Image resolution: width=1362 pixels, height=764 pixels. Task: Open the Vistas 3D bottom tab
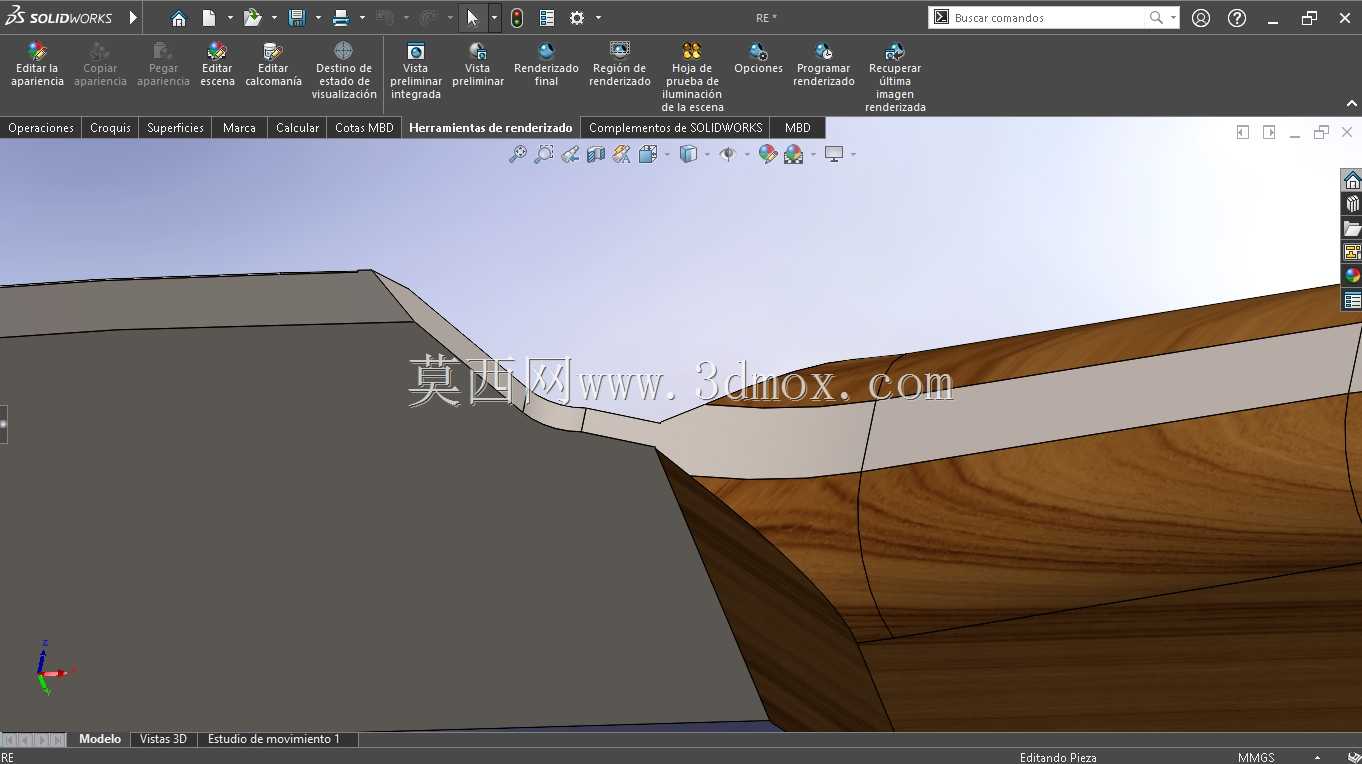pos(163,739)
